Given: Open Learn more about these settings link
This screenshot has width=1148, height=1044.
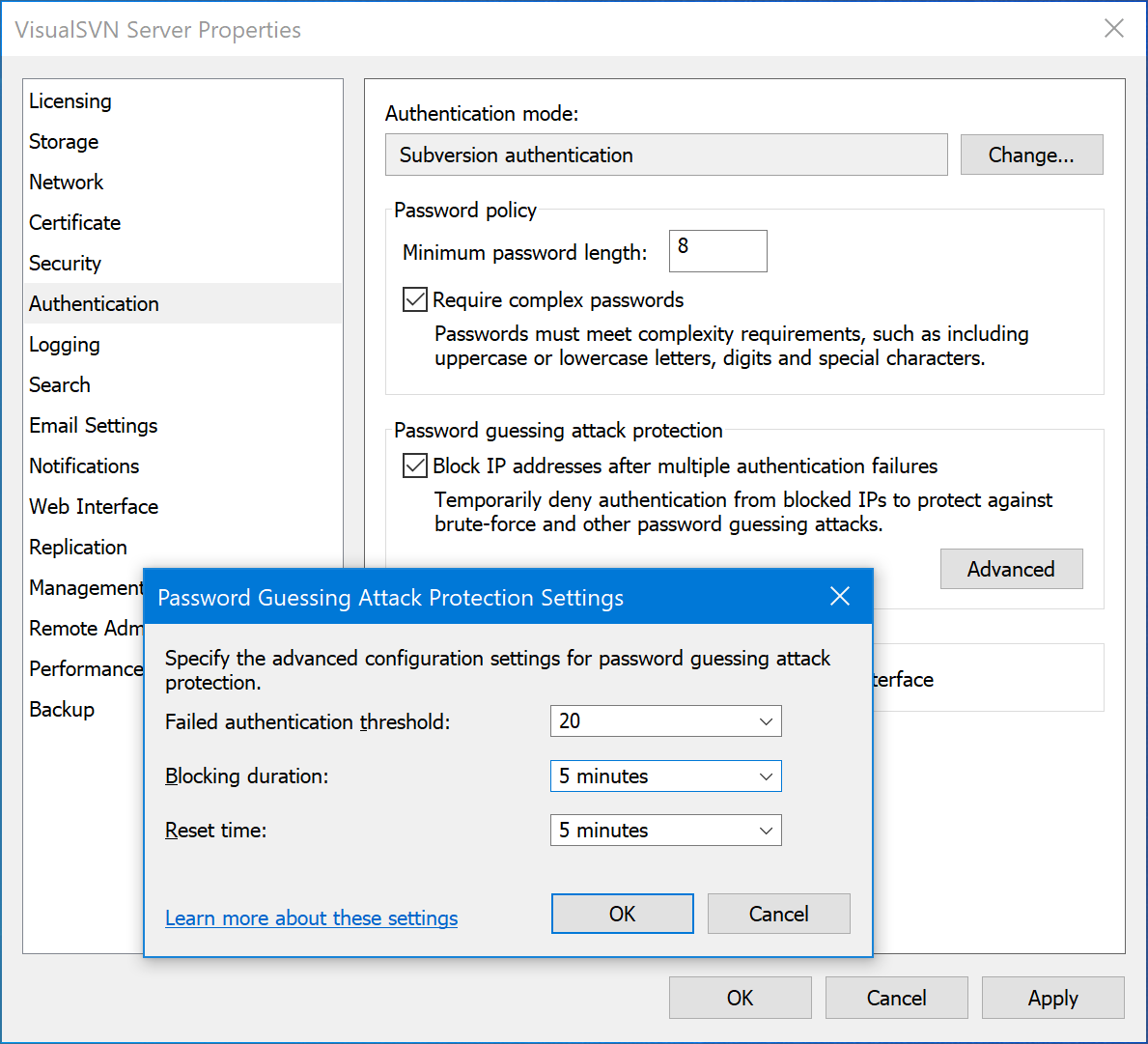Looking at the screenshot, I should click(x=311, y=918).
